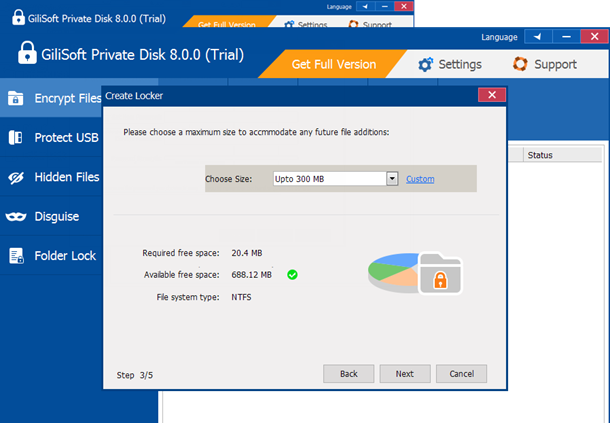610x423 pixels.
Task: Switch to Hidden Files section
Action: (x=51, y=177)
